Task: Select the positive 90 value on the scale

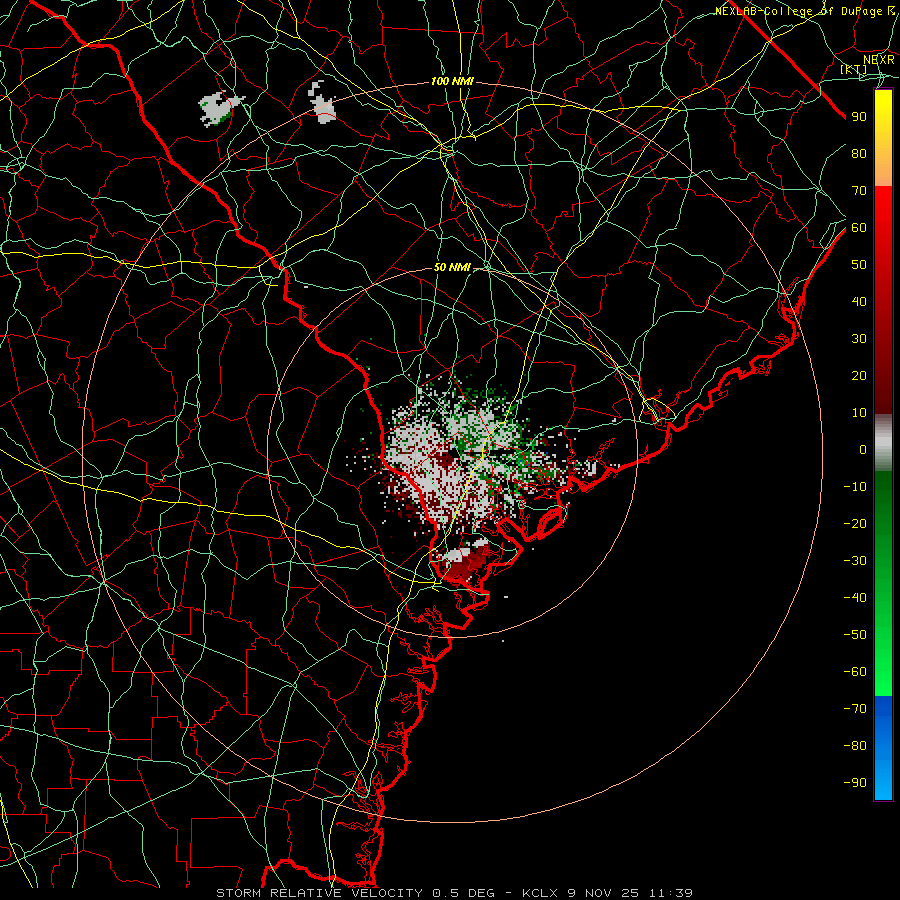Action: 859,117
